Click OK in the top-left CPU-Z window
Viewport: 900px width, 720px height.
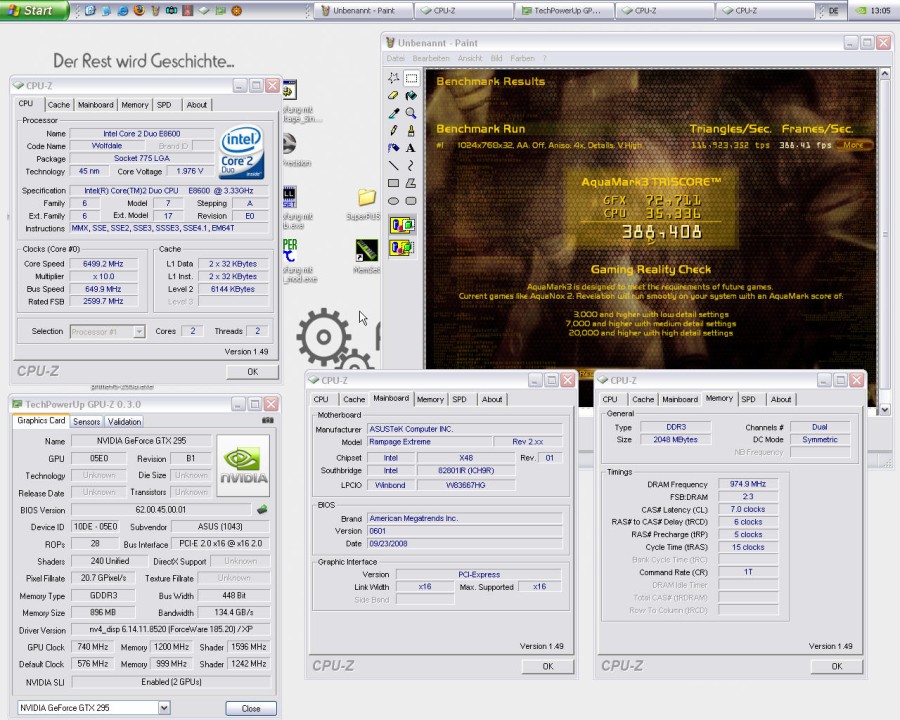coord(253,371)
